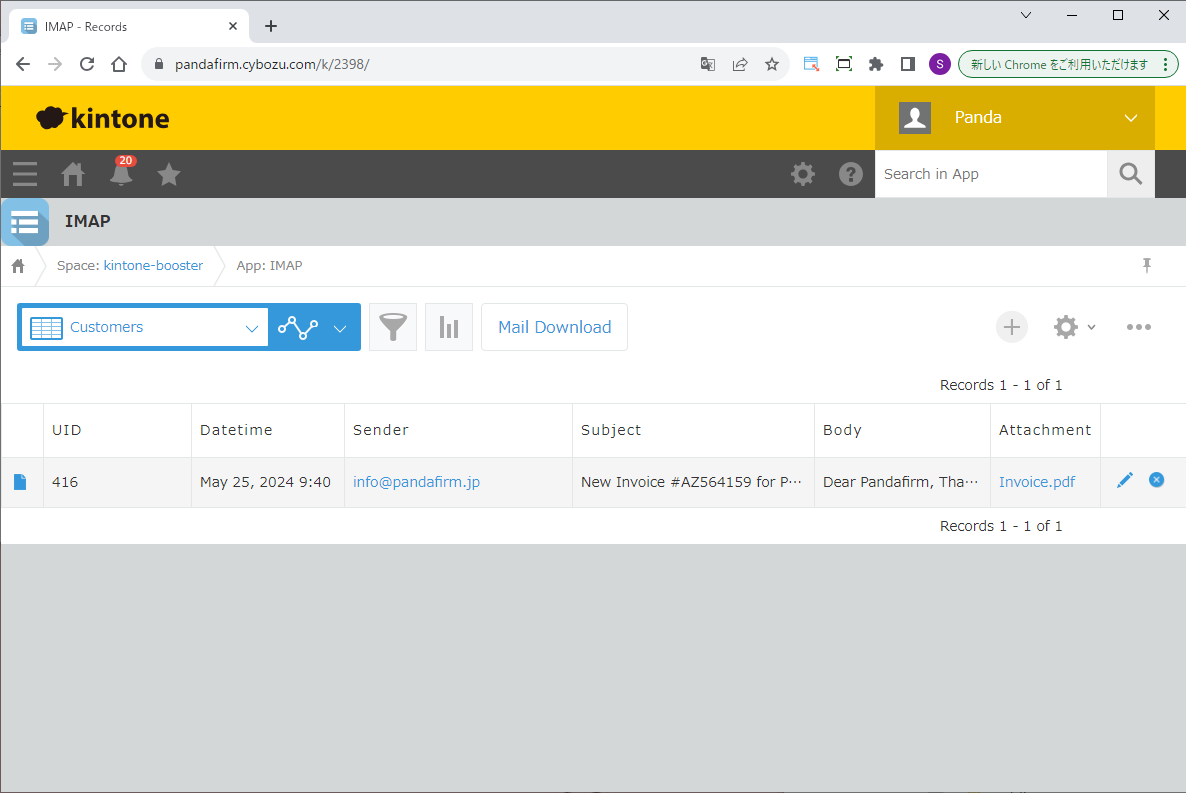Click the pencil edit icon for record 416
The width and height of the screenshot is (1186, 793).
pyautogui.click(x=1125, y=481)
